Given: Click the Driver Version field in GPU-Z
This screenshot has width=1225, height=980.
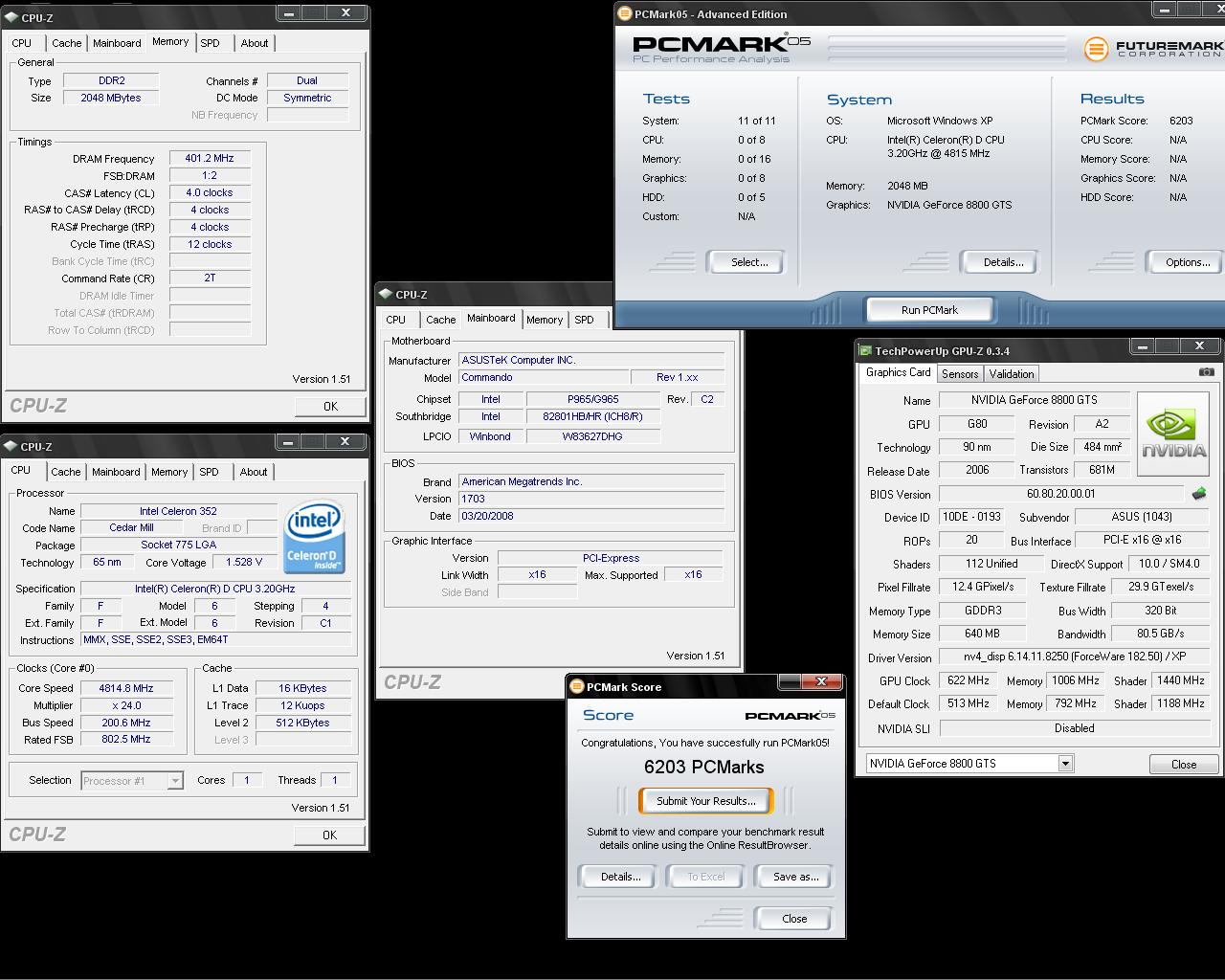Looking at the screenshot, I should point(1074,657).
